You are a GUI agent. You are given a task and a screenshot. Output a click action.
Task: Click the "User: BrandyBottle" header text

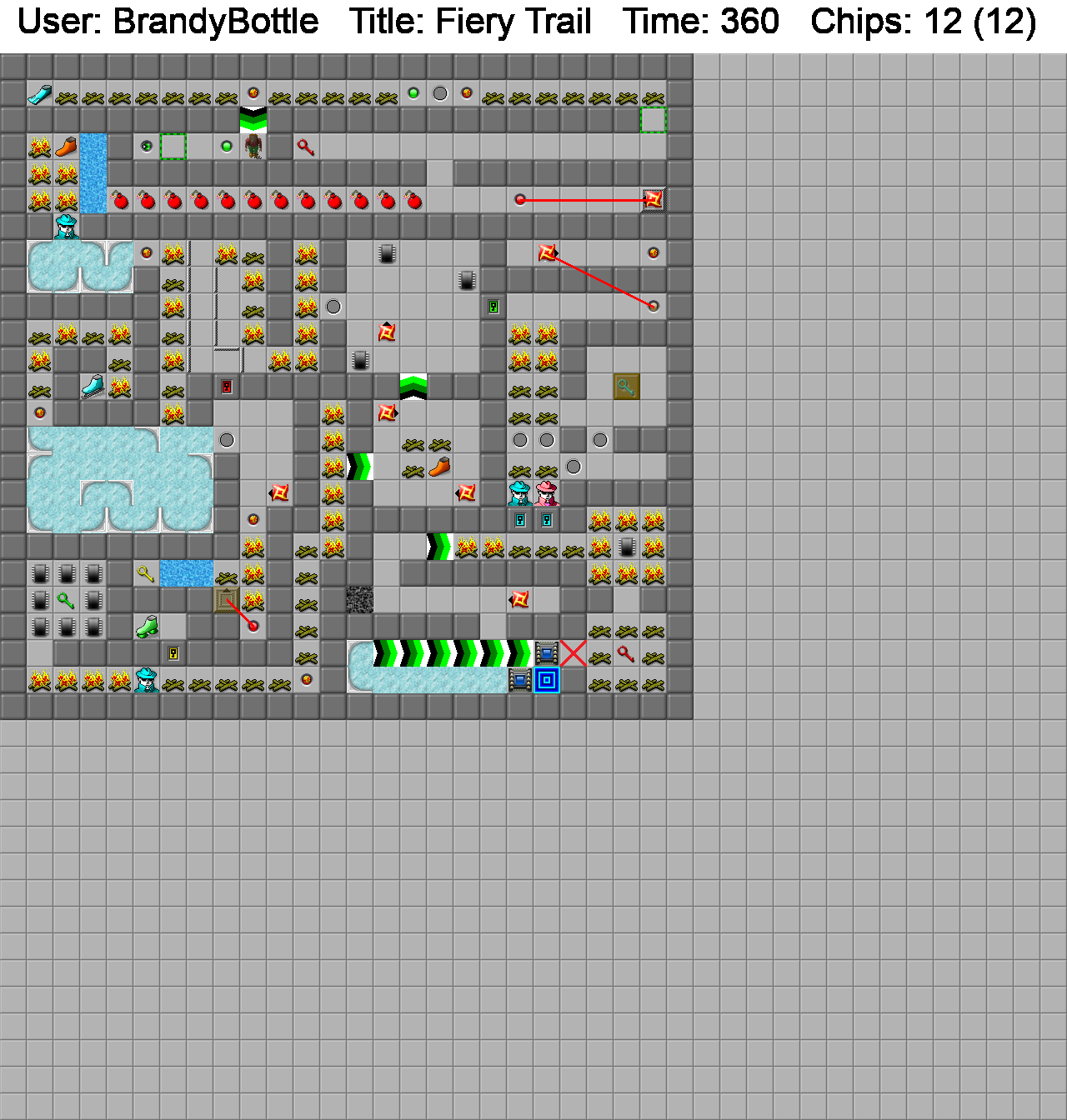168,22
